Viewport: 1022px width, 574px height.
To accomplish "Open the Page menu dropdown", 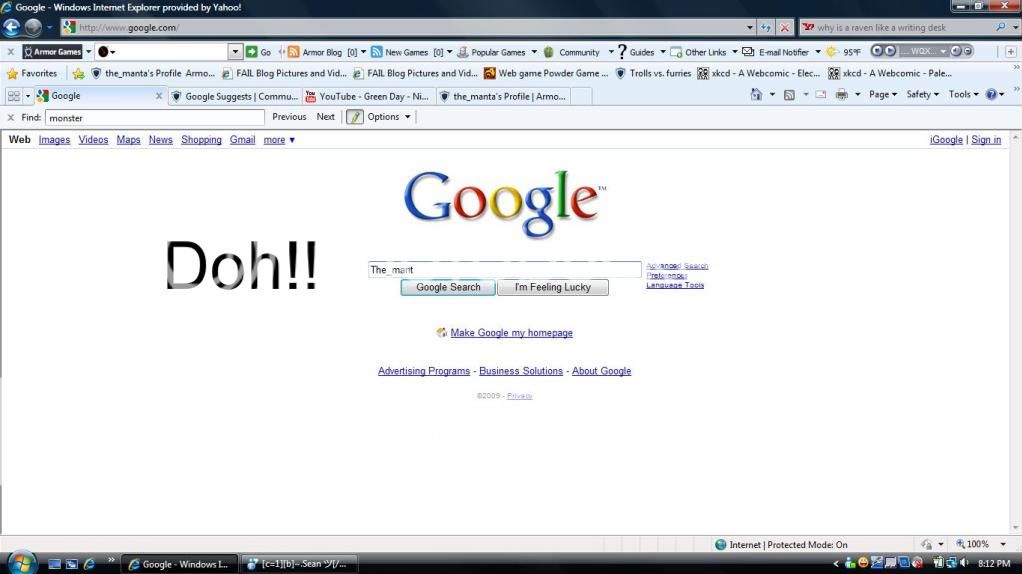I will [883, 94].
